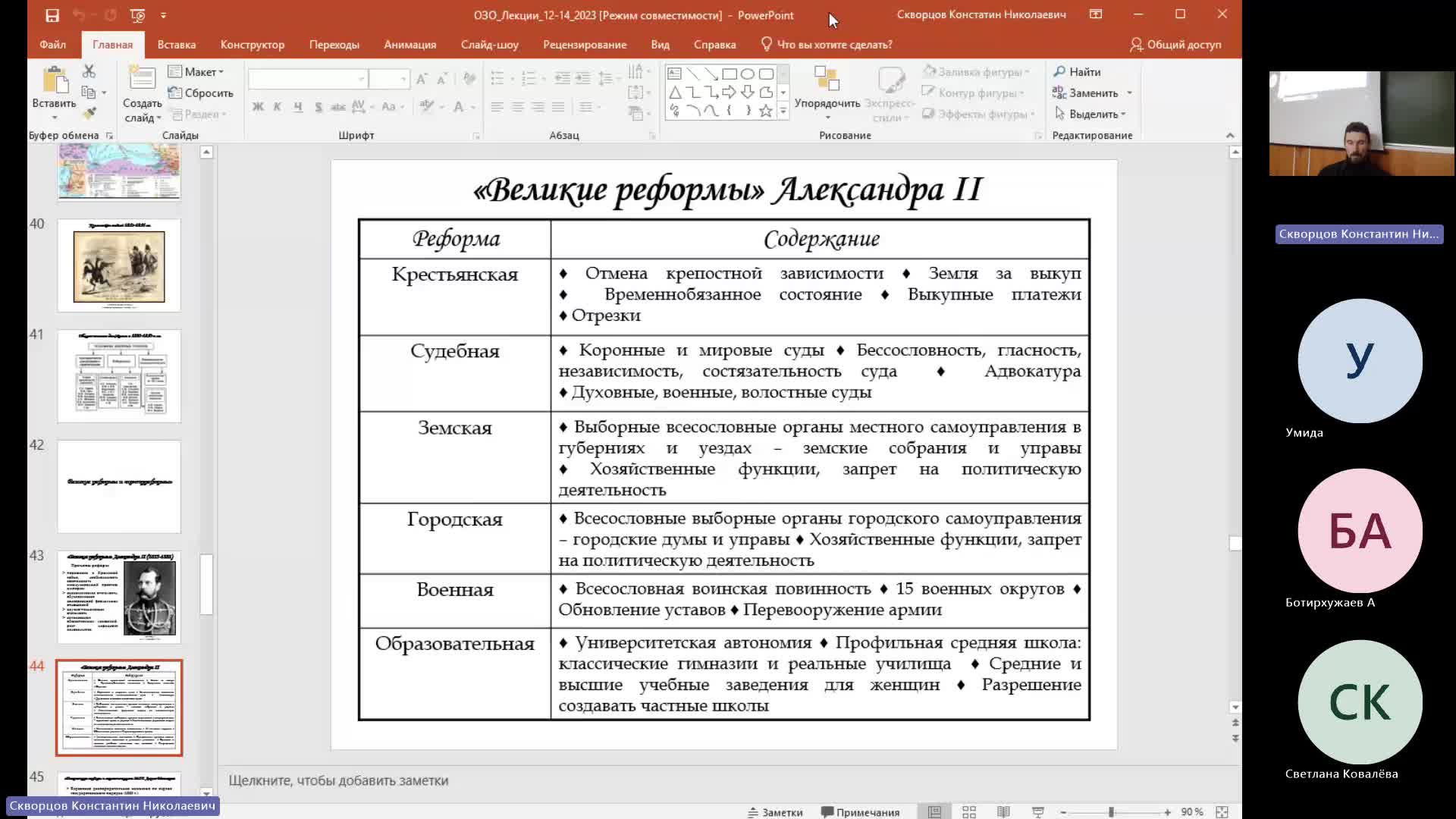Switch to the Переходы tab

coord(334,45)
